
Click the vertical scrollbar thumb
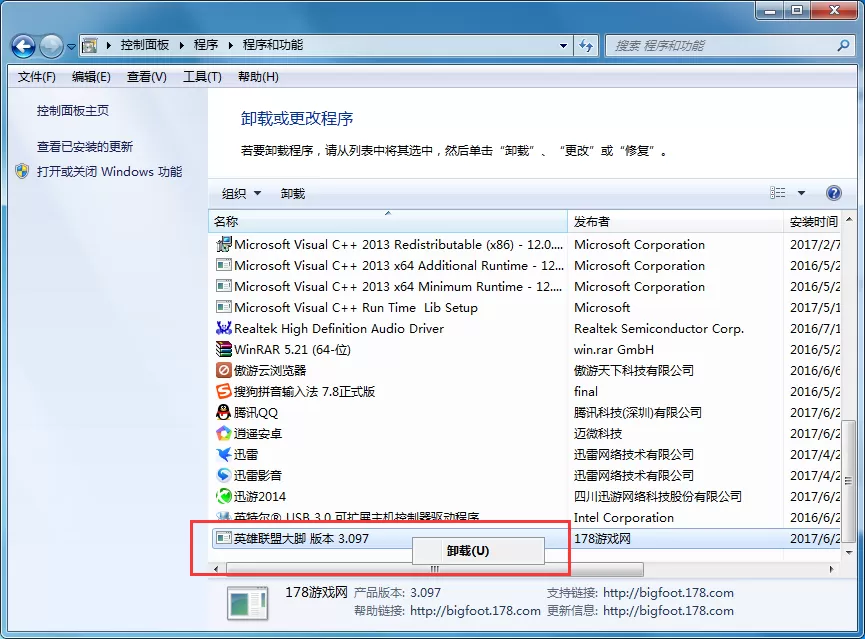[849, 481]
